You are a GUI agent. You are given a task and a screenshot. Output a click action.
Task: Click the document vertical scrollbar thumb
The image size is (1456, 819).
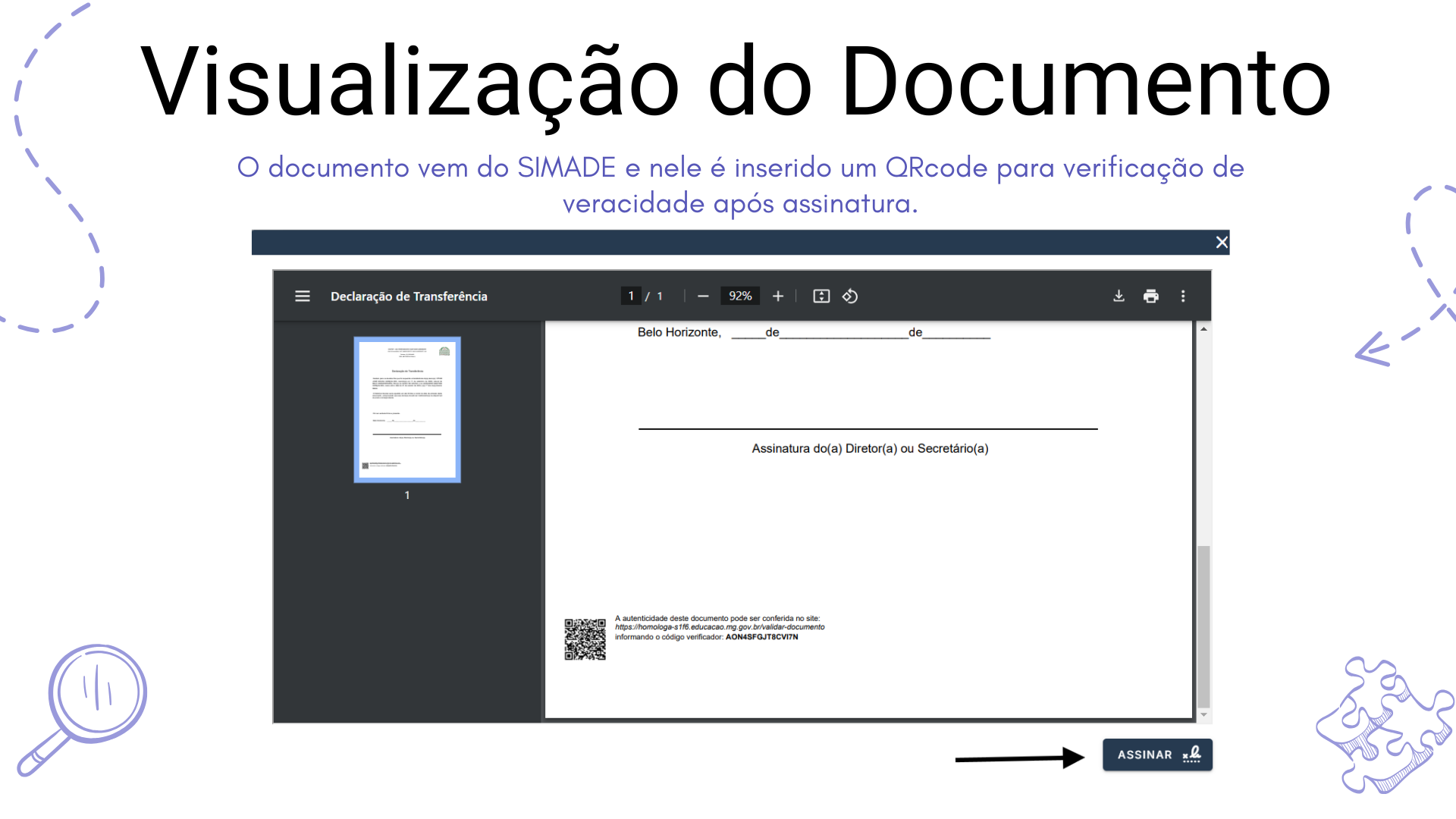point(1203,626)
